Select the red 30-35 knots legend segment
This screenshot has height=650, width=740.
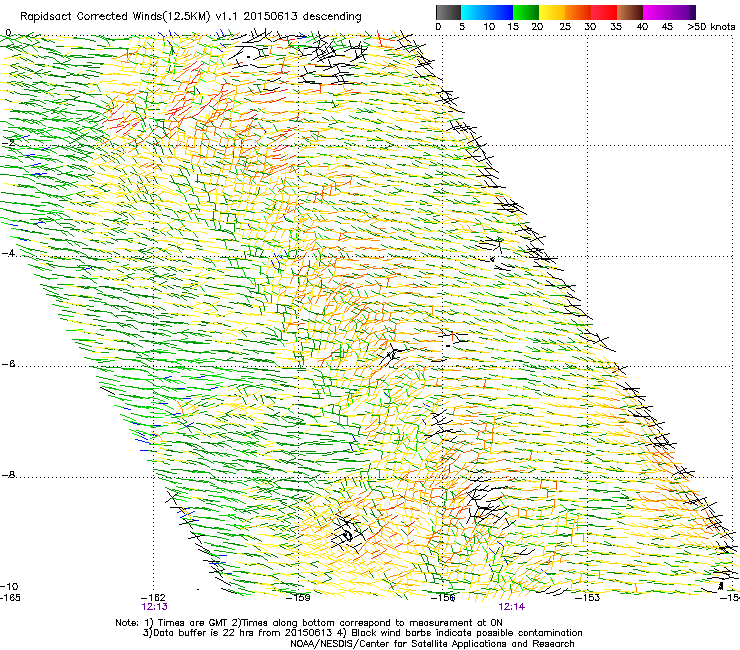pyautogui.click(x=604, y=12)
